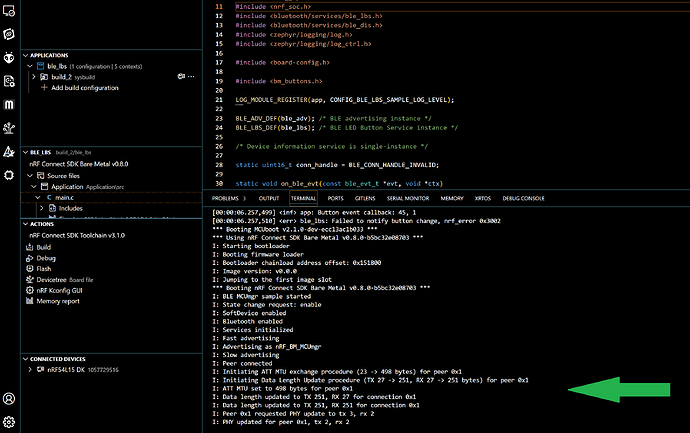Click the build action icon on build_2 row

[181, 77]
